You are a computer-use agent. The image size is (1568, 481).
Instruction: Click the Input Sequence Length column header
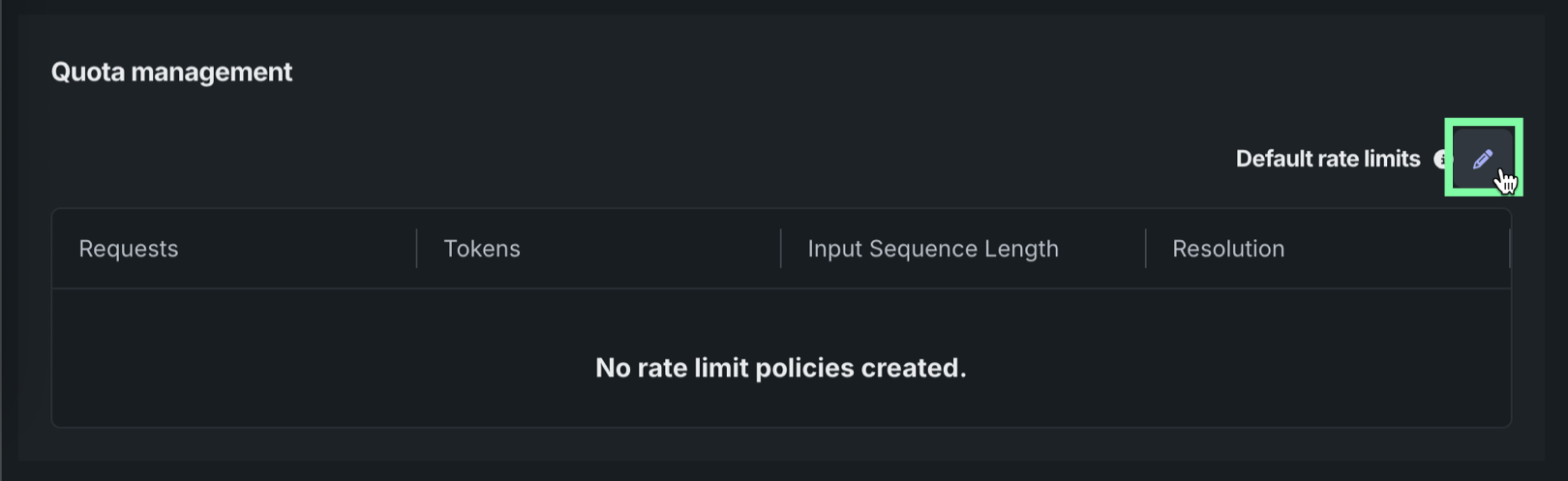933,249
